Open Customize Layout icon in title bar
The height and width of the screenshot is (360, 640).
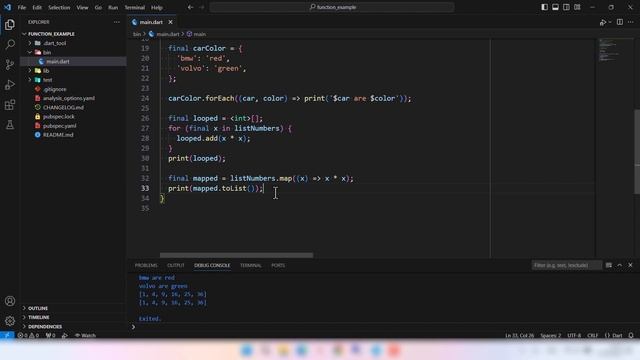(577, 7)
